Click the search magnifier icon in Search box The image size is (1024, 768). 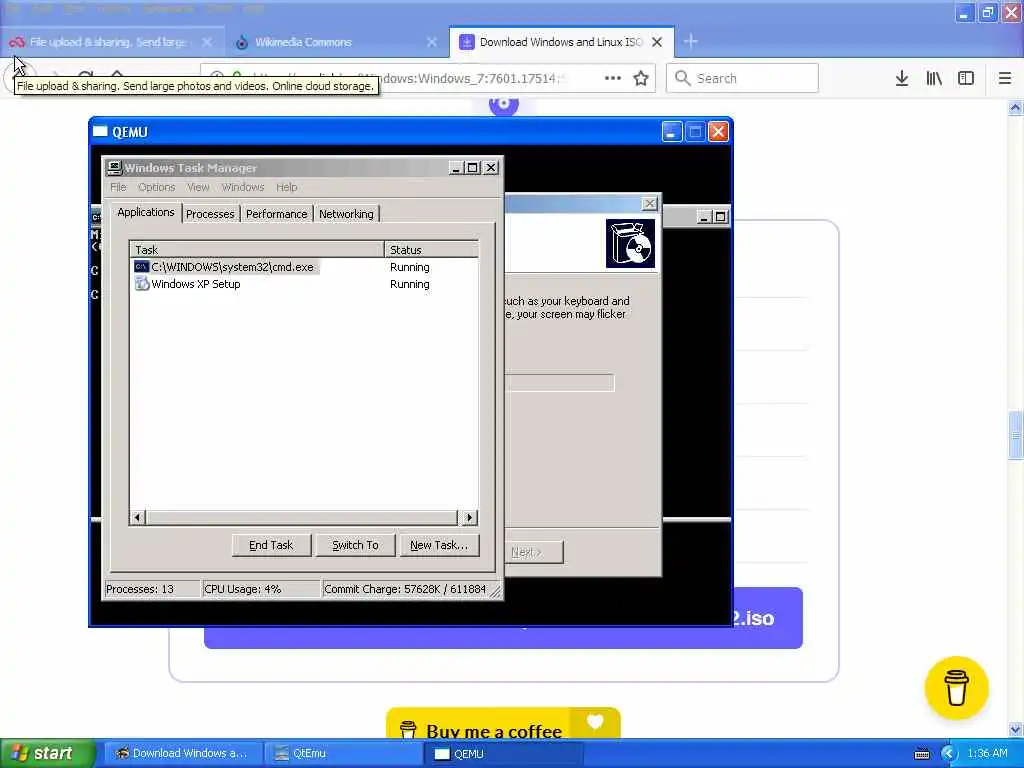click(x=682, y=78)
